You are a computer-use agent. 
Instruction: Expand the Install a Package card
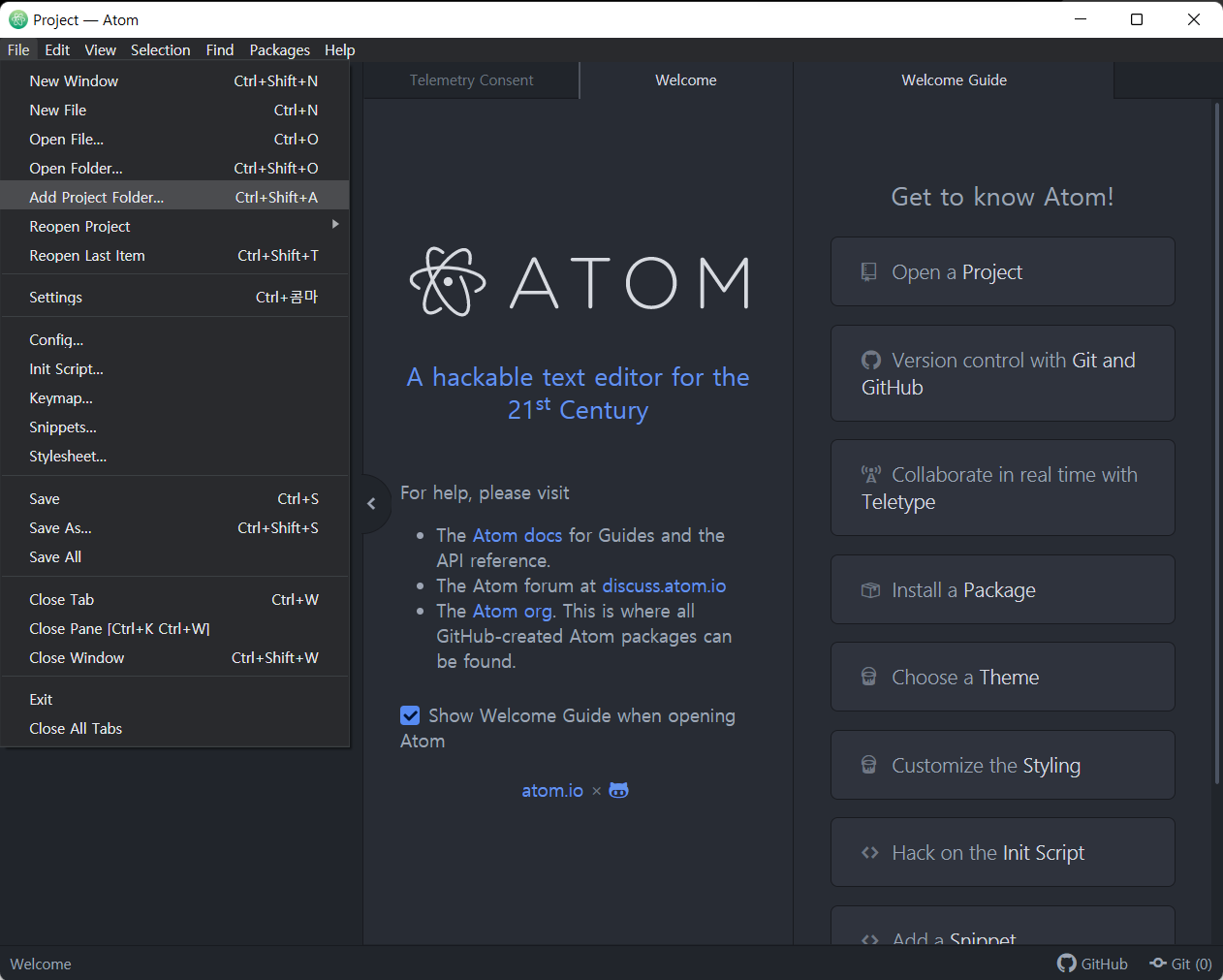(1003, 590)
